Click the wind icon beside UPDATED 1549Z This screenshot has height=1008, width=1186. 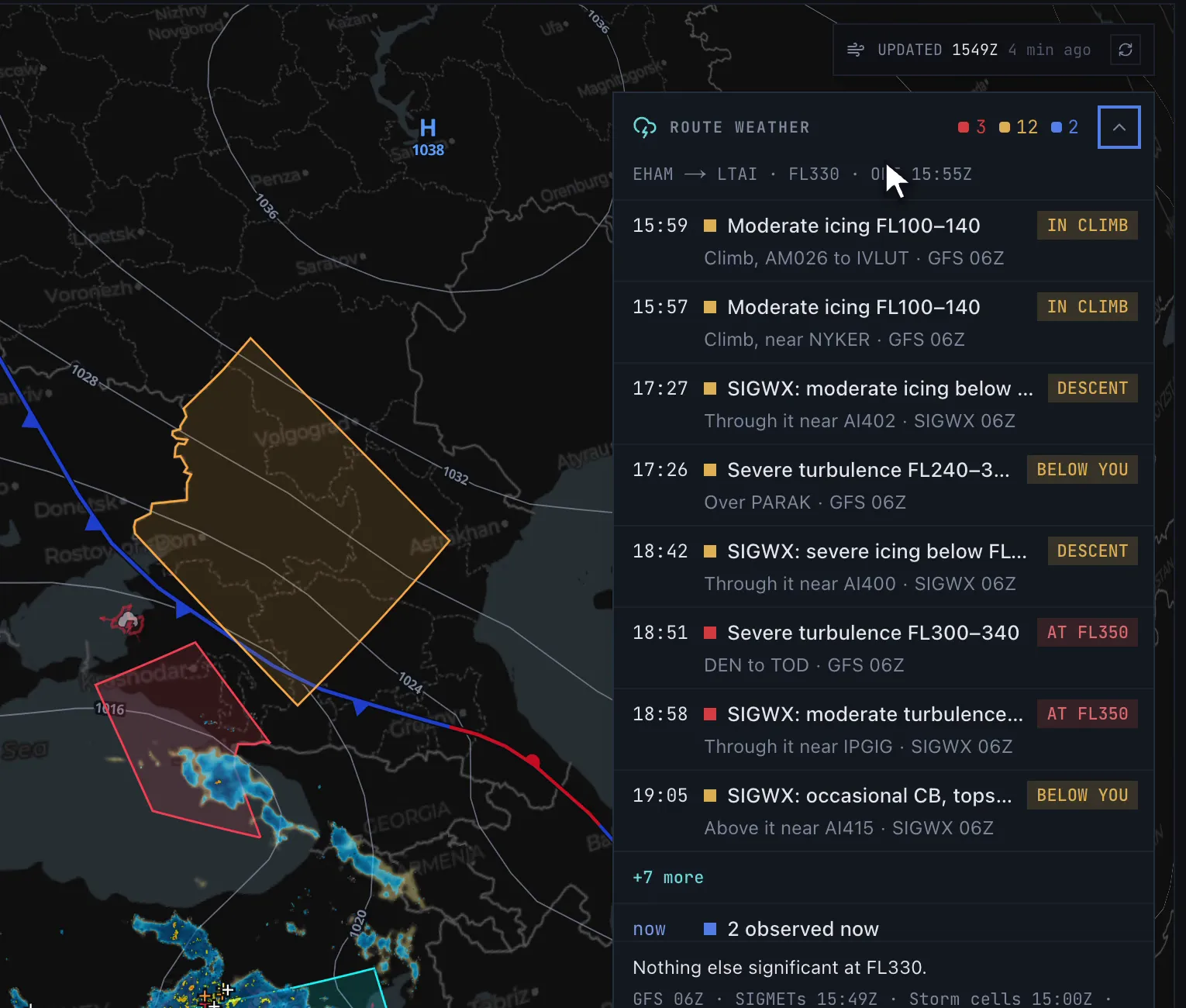coord(856,50)
